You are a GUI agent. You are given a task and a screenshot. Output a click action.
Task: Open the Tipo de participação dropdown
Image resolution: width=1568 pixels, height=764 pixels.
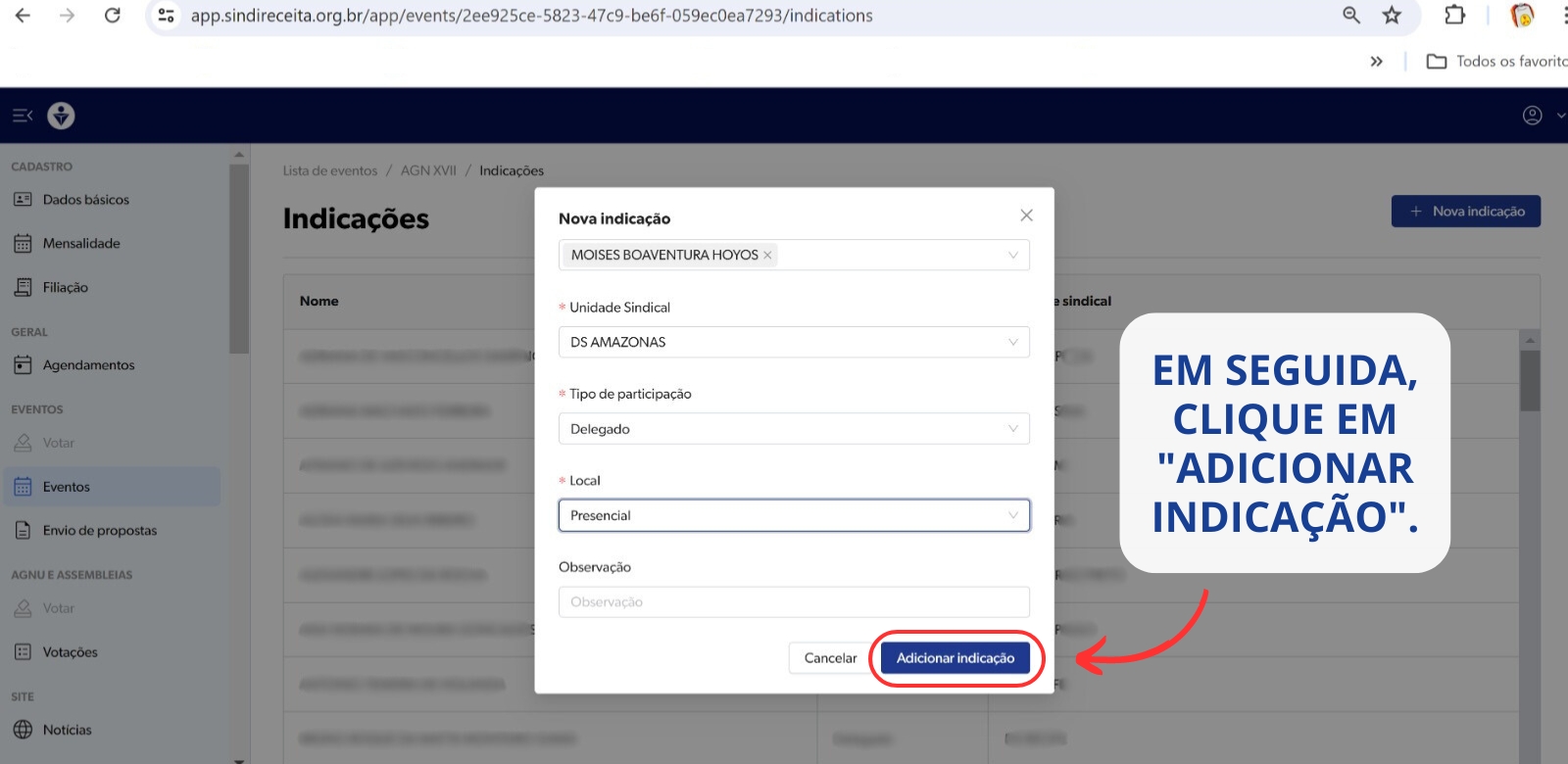pos(794,429)
